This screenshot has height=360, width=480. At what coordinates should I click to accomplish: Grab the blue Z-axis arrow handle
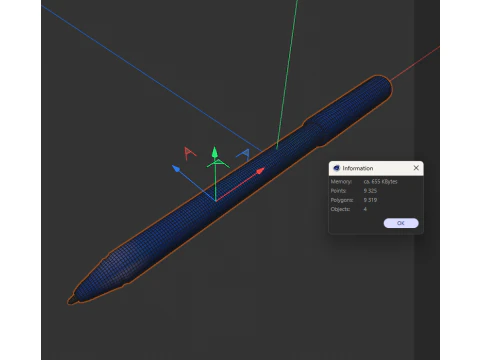click(x=176, y=169)
